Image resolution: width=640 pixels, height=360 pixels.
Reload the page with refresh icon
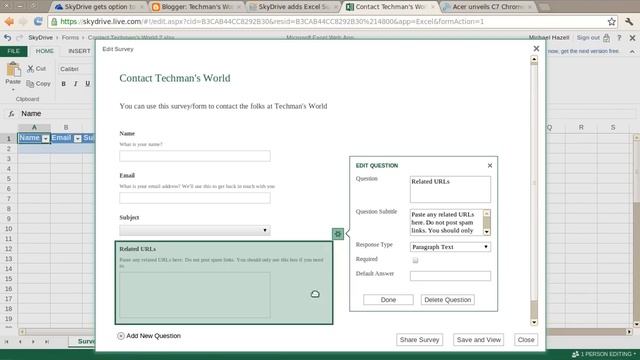pyautogui.click(x=38, y=21)
